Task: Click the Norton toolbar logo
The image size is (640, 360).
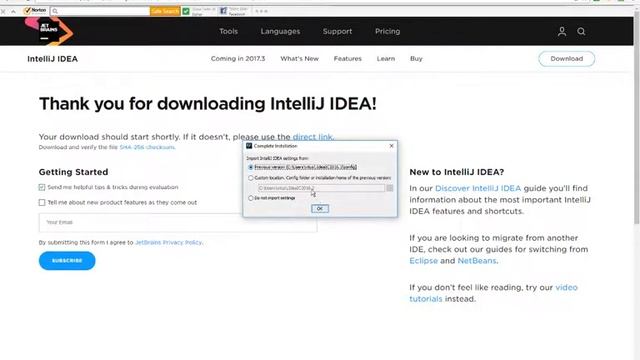Action: click(x=35, y=11)
